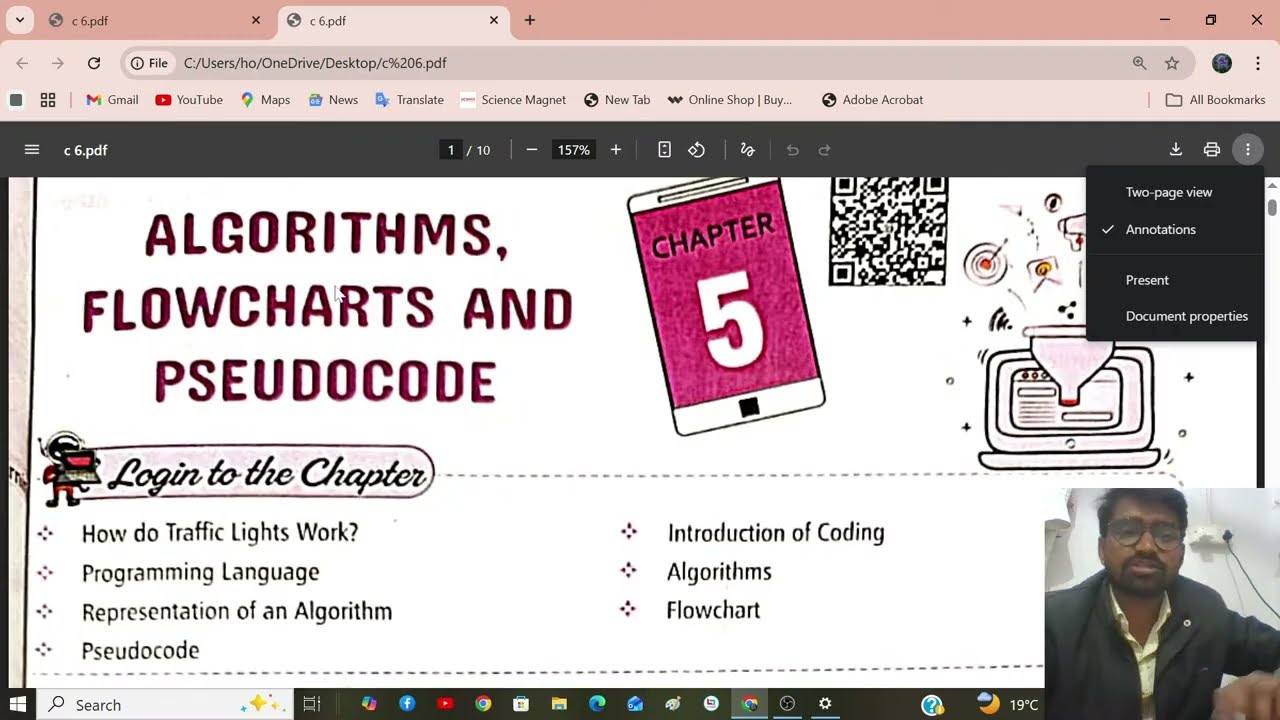Open the Gmail bookmark

tap(112, 100)
